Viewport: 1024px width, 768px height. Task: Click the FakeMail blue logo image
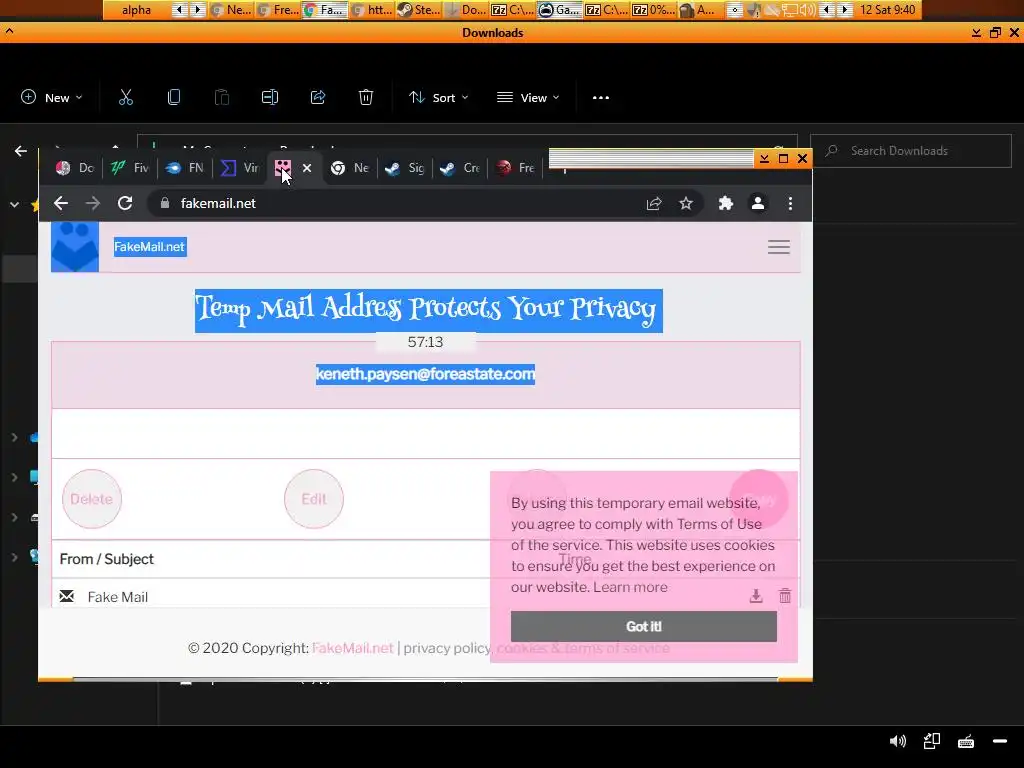(x=75, y=247)
